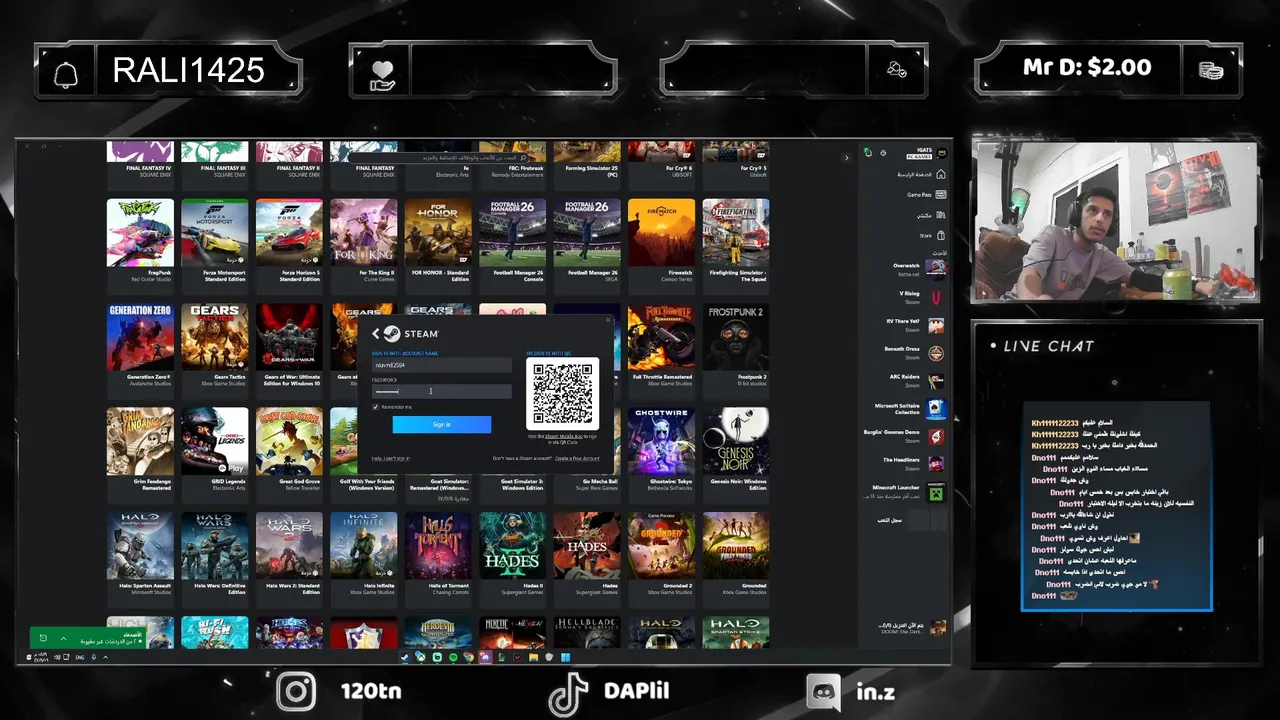
Task: Click the Steam QR code image
Action: point(563,393)
